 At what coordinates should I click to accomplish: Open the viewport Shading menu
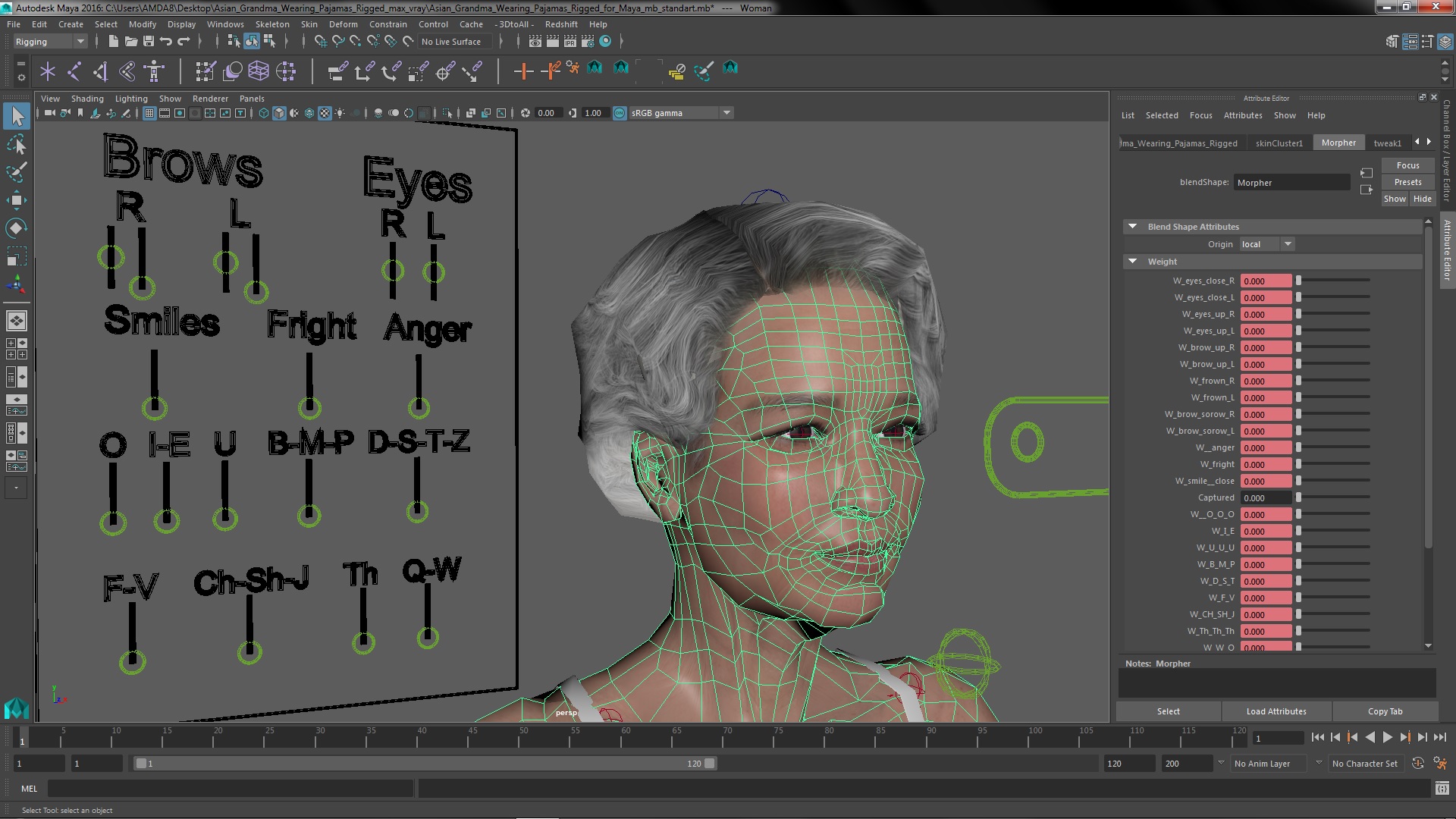tap(87, 99)
